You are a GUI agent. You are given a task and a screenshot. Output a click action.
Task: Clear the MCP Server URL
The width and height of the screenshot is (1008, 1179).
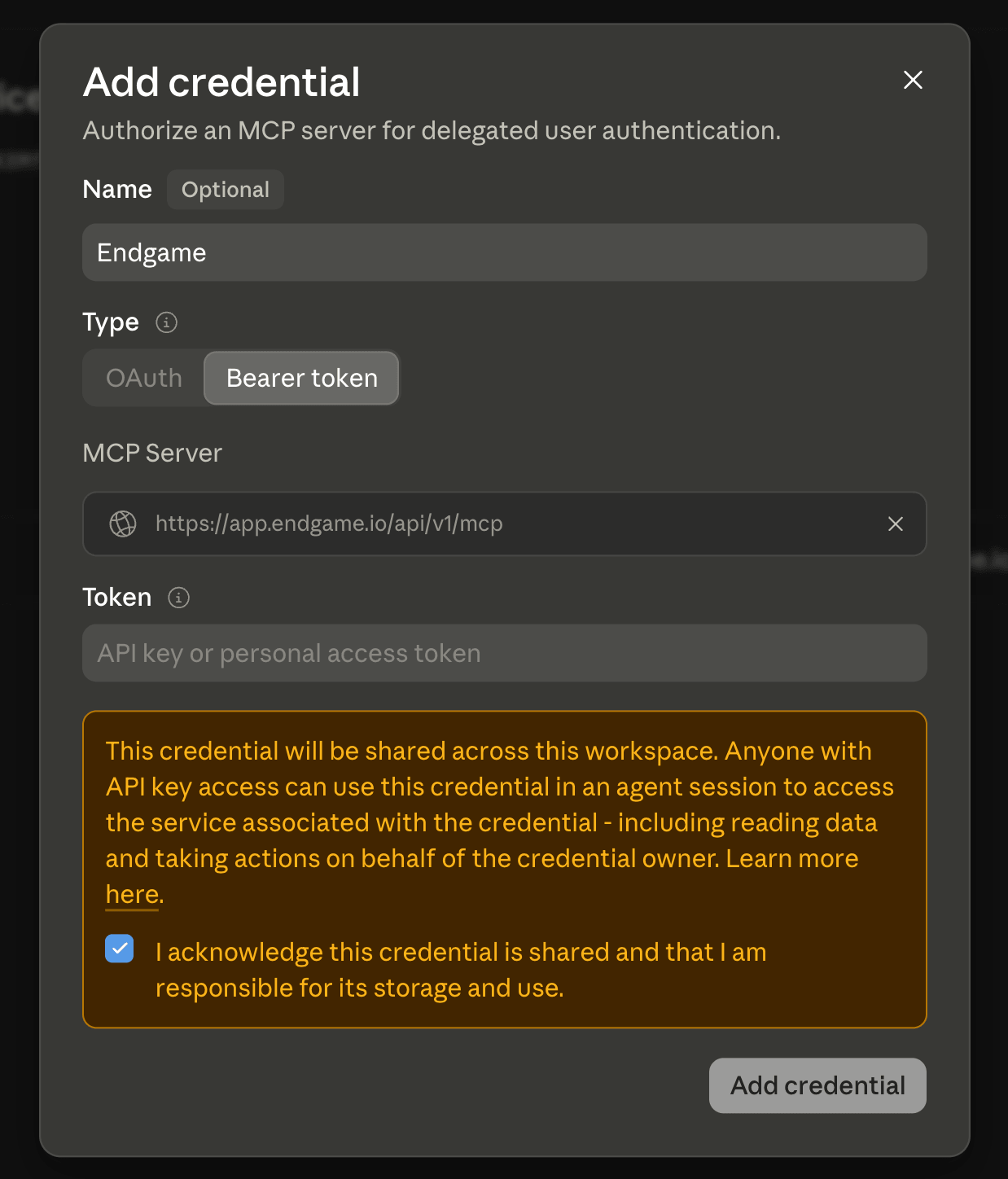point(896,524)
